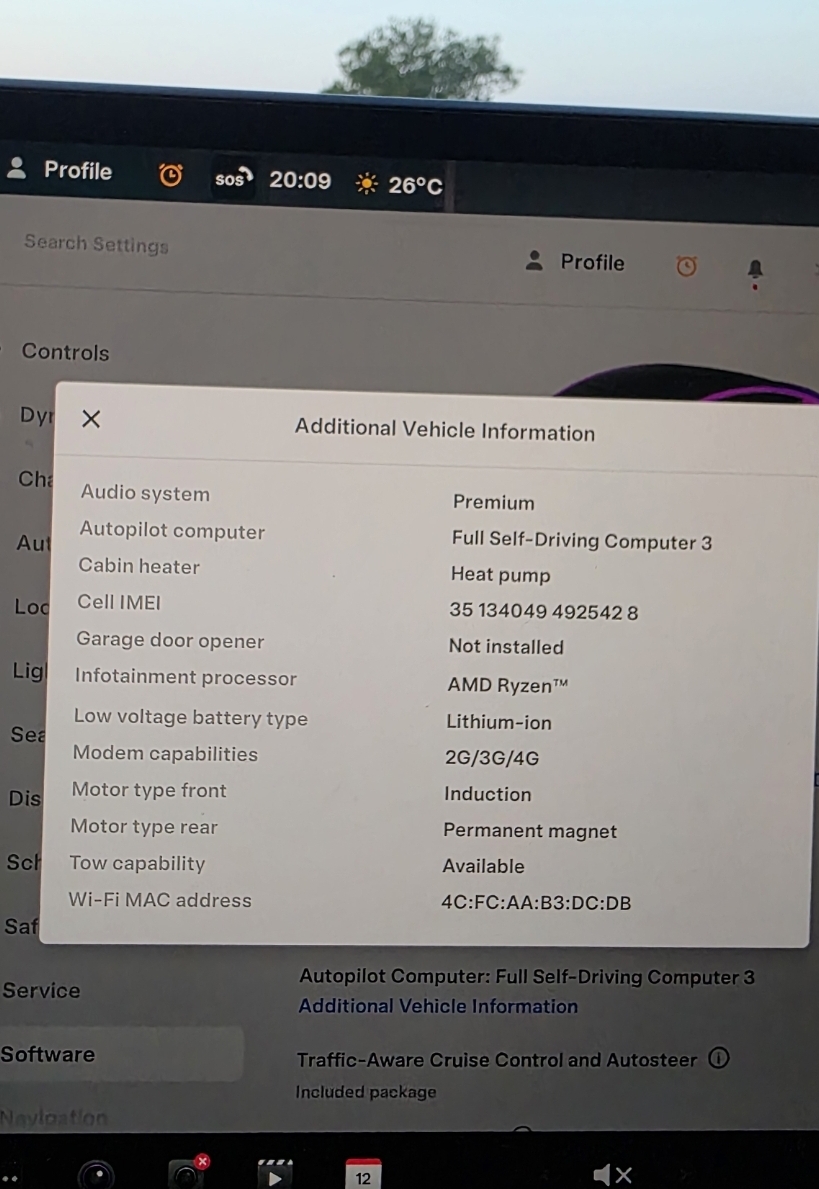Open the Additional Vehicle Information link
The height and width of the screenshot is (1189, 819).
tap(438, 1005)
